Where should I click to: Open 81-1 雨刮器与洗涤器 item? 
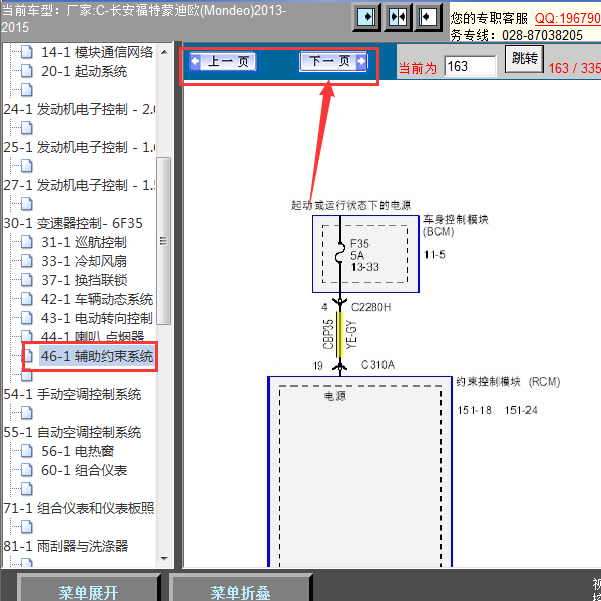point(66,546)
